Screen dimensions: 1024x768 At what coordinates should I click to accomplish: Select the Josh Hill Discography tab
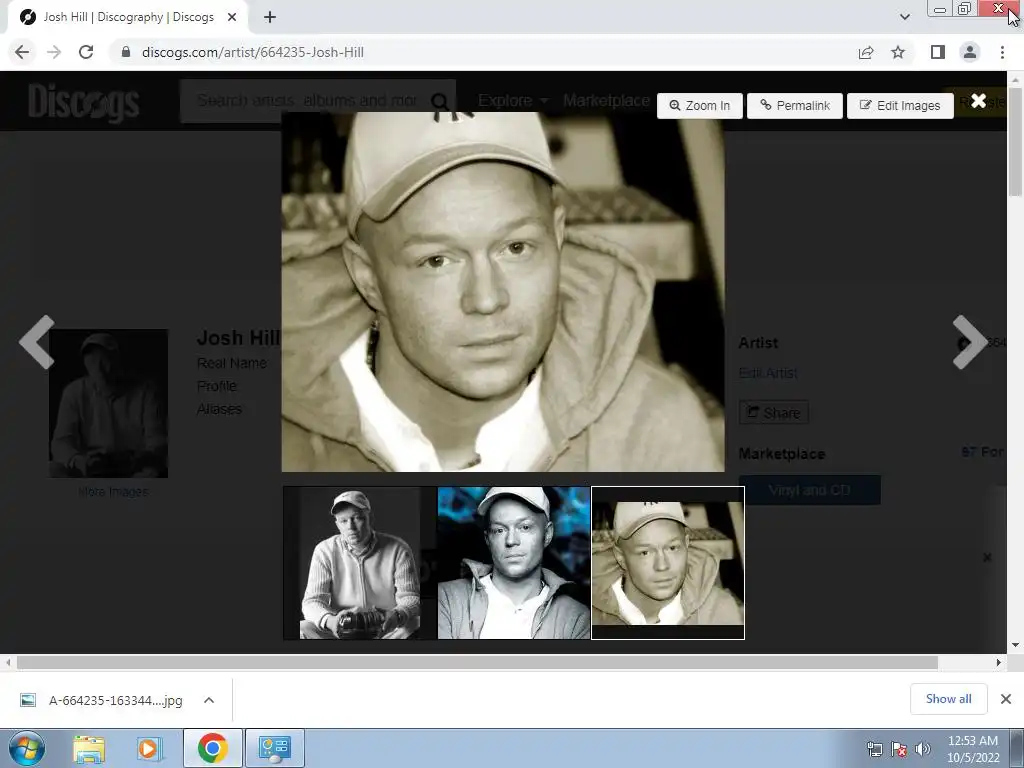point(128,18)
